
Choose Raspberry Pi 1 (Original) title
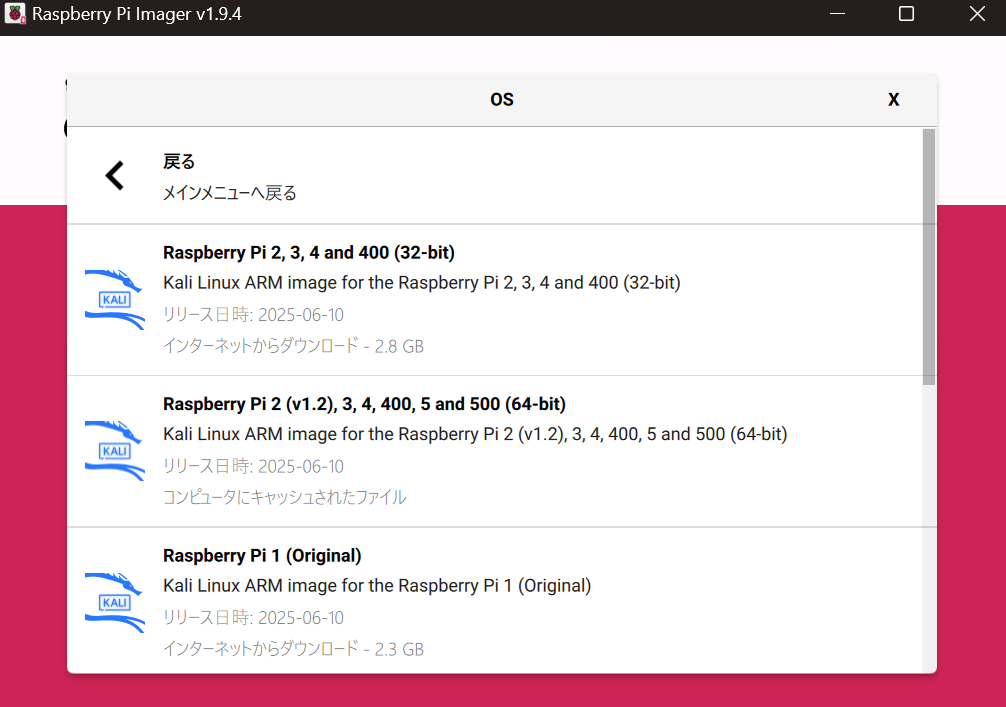[x=262, y=556]
